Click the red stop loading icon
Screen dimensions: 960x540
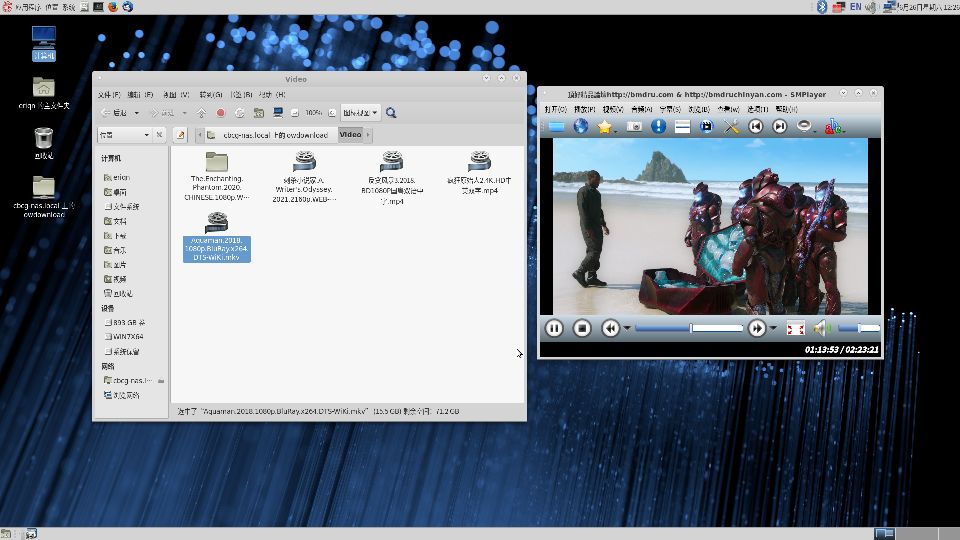pyautogui.click(x=220, y=113)
